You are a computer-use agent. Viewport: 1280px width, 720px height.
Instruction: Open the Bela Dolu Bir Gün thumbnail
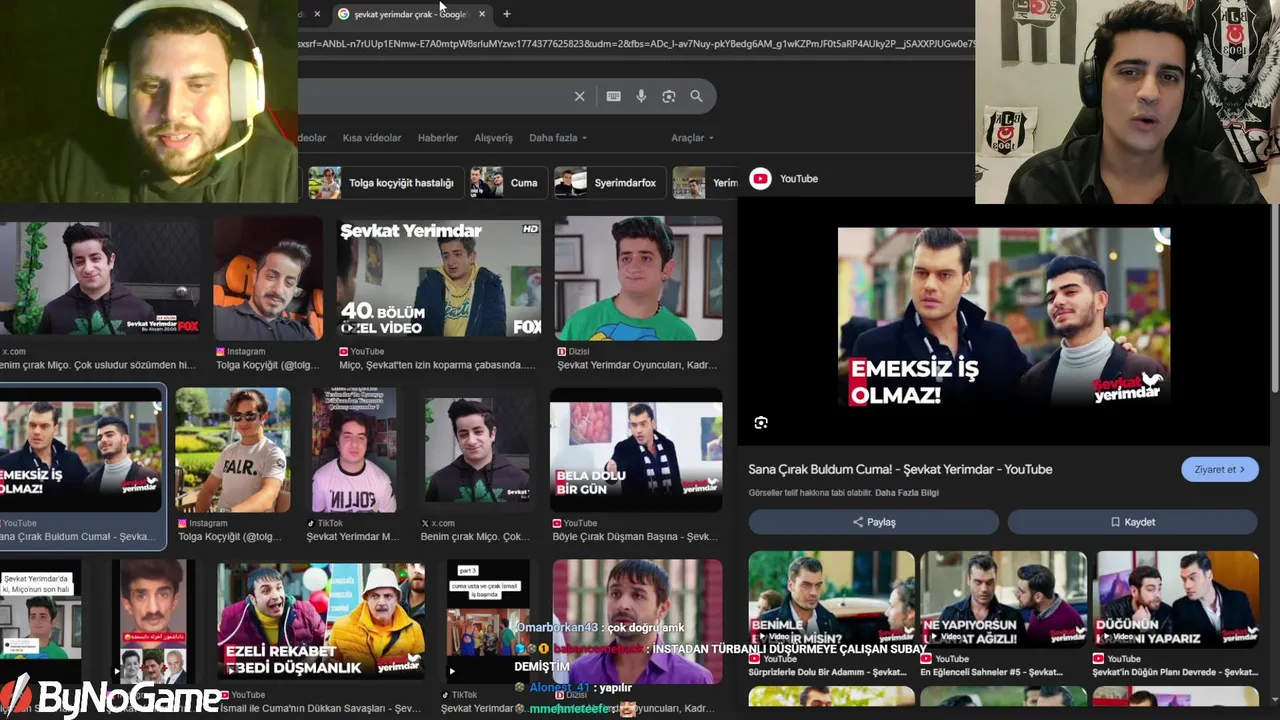point(636,450)
